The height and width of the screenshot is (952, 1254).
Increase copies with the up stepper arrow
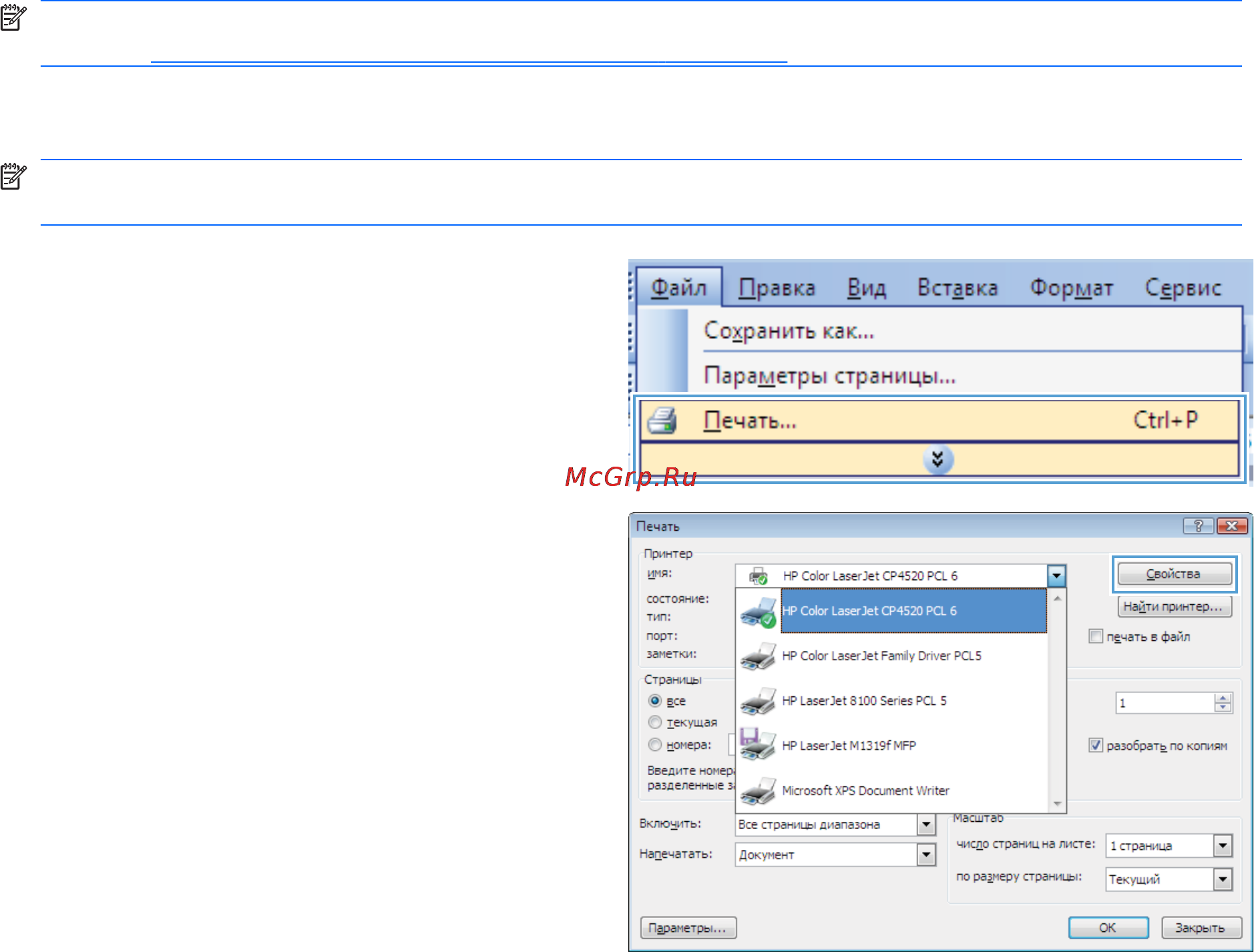click(x=1223, y=698)
